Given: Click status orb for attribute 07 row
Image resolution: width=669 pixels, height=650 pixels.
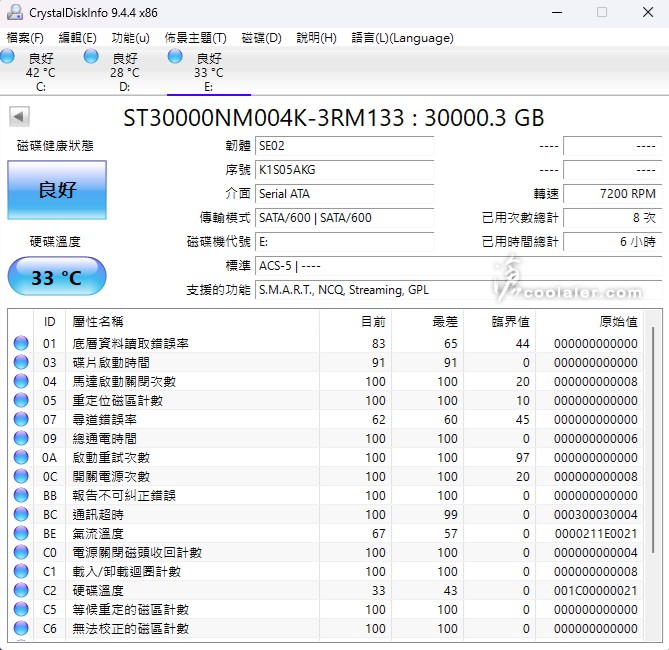Looking at the screenshot, I should click(21, 419).
